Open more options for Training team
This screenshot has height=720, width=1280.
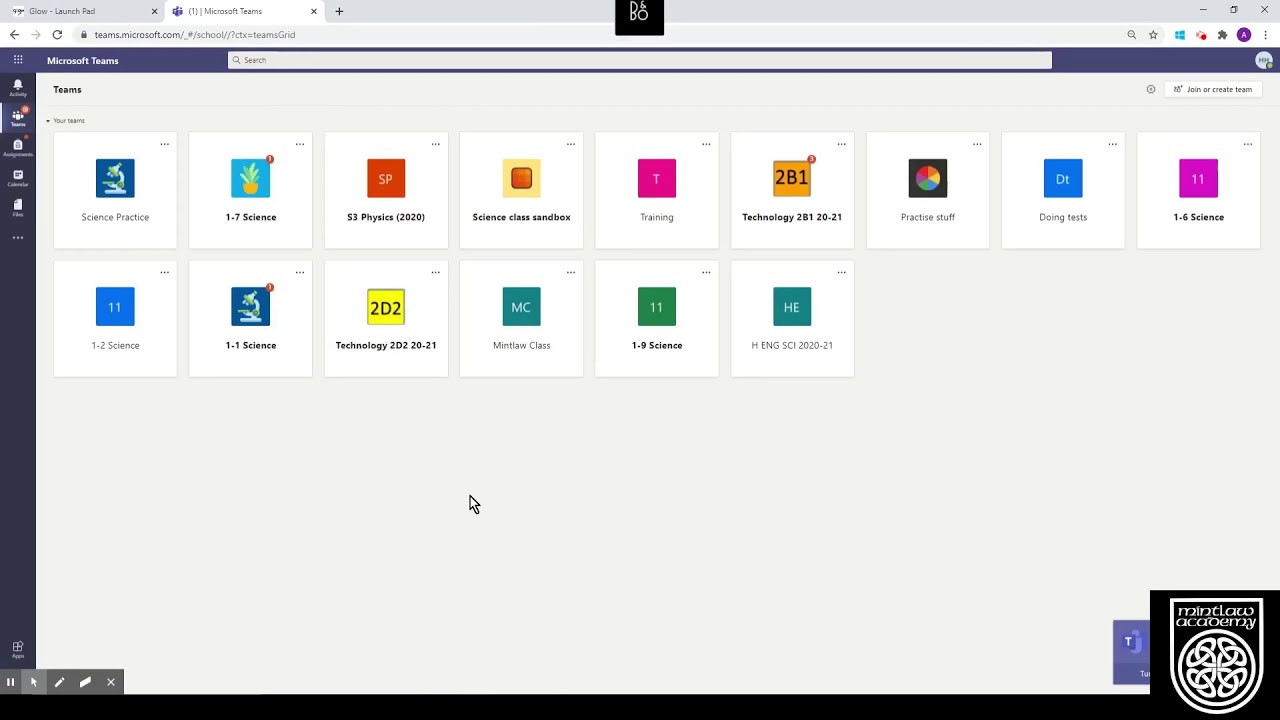pos(706,144)
